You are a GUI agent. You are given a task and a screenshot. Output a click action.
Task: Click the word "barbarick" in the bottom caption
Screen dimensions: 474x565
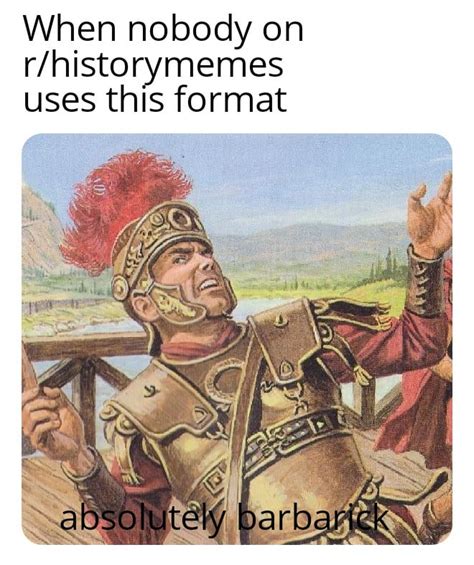(x=313, y=519)
